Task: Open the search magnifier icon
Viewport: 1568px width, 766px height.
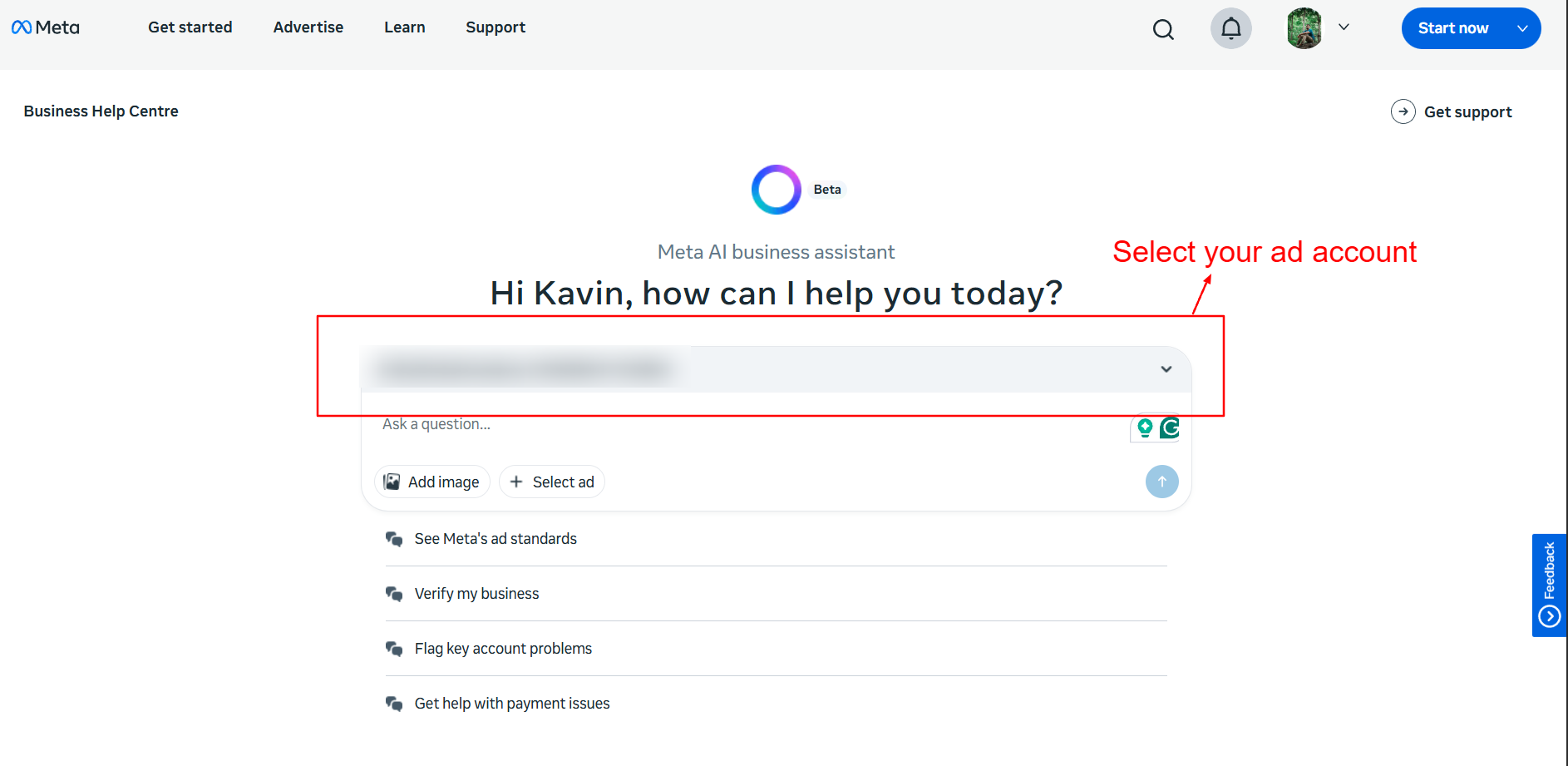Action: (1163, 28)
